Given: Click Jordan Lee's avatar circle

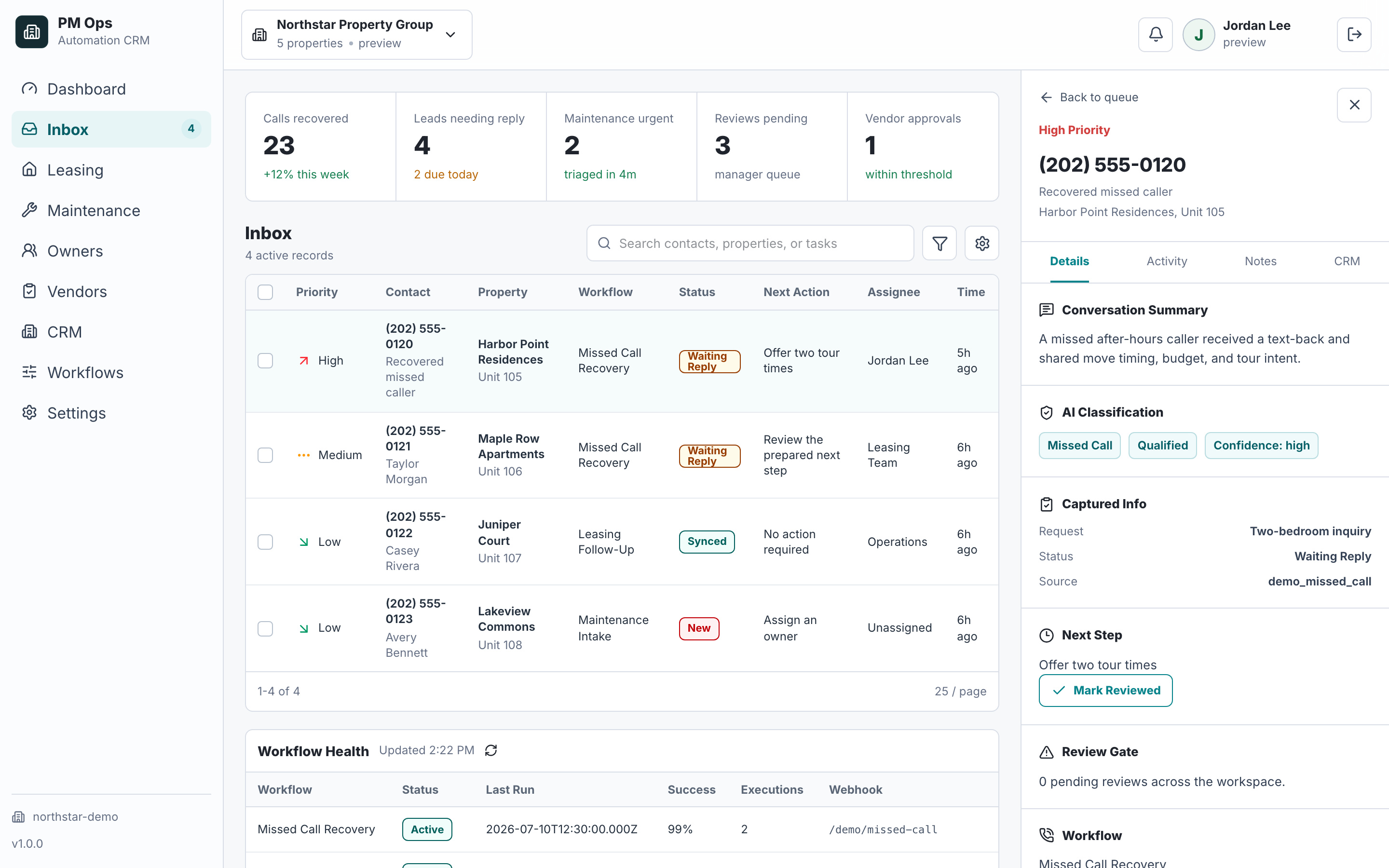Looking at the screenshot, I should click(x=1198, y=34).
